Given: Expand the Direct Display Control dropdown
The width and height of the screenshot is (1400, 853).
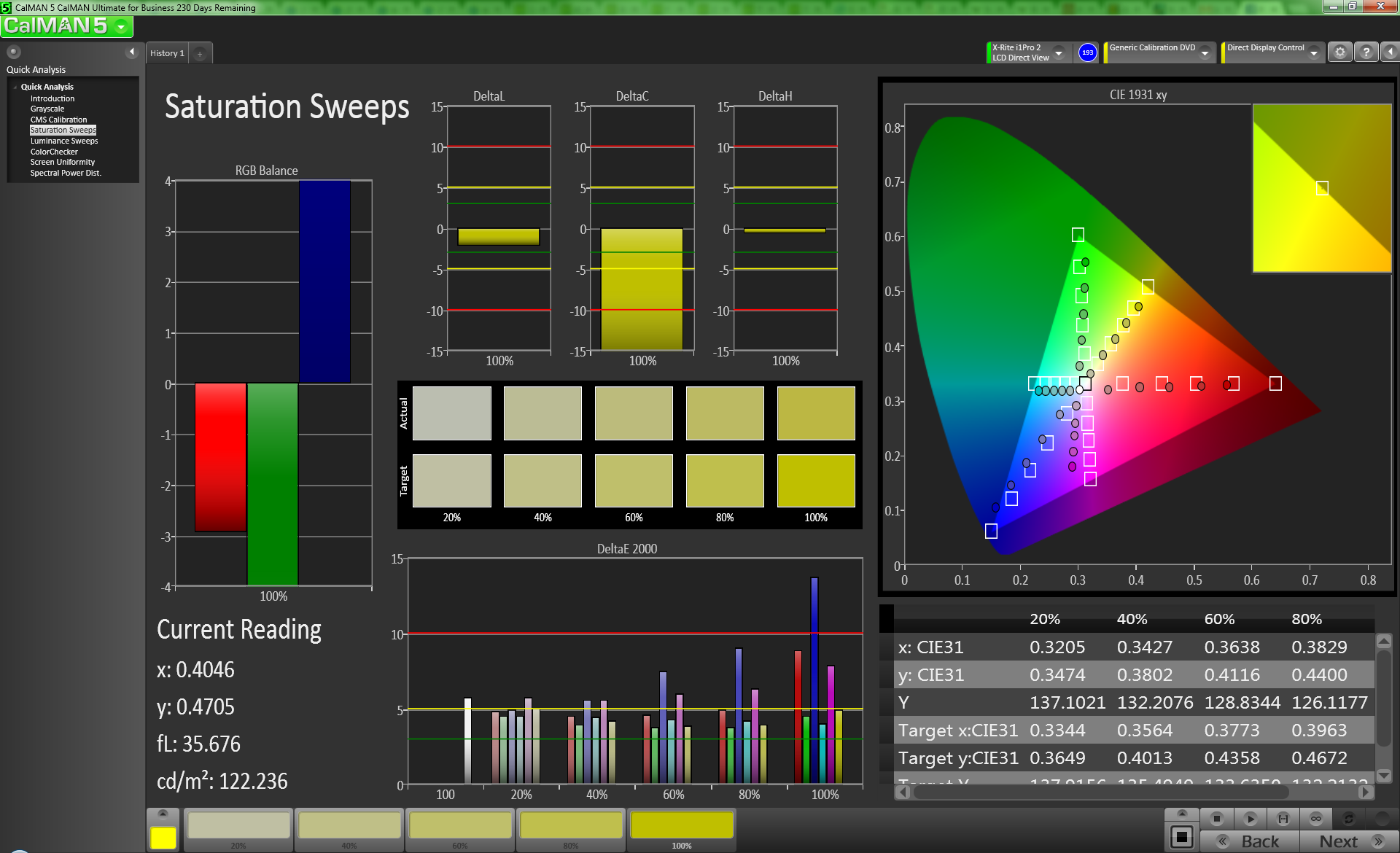Looking at the screenshot, I should 1314,52.
